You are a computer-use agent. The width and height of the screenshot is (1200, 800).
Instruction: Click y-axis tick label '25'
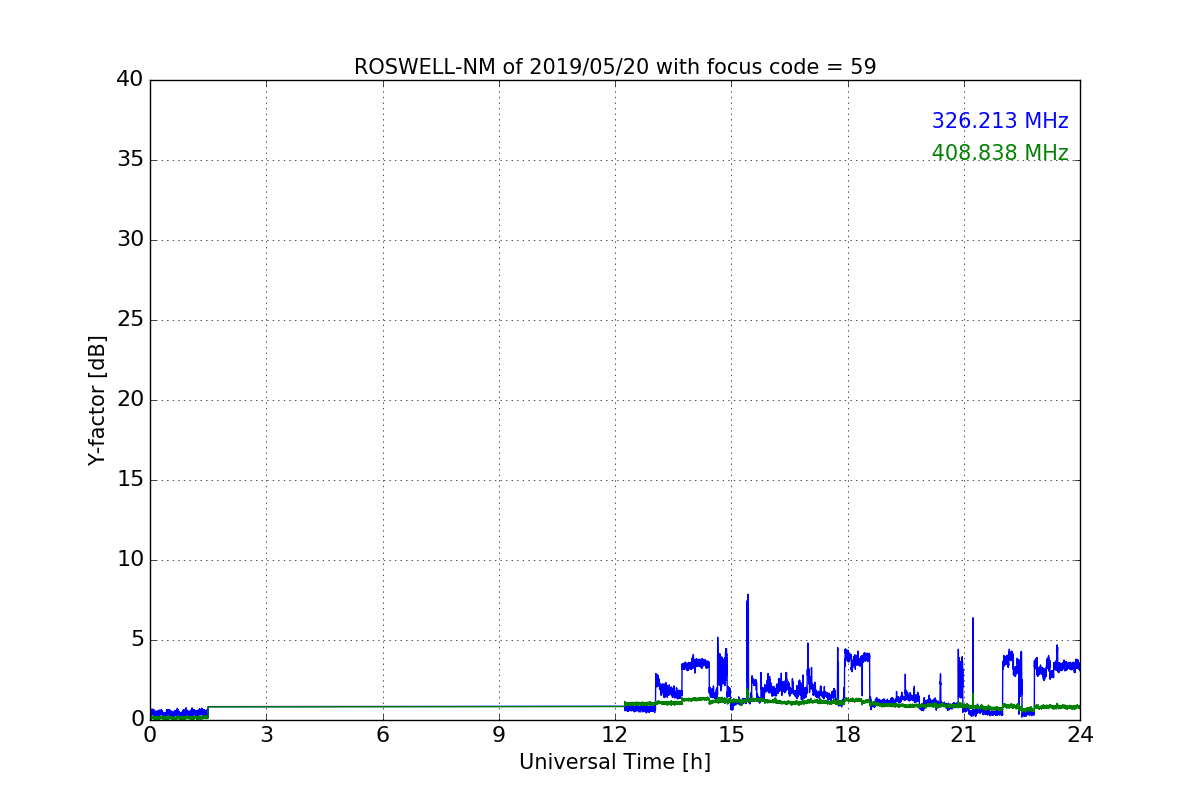coord(130,320)
